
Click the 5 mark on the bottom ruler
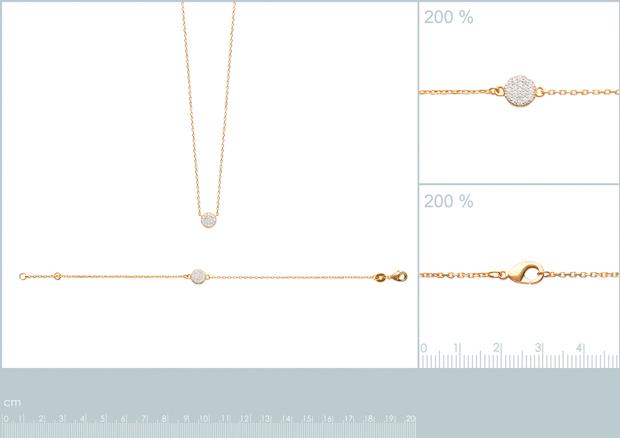102,419
